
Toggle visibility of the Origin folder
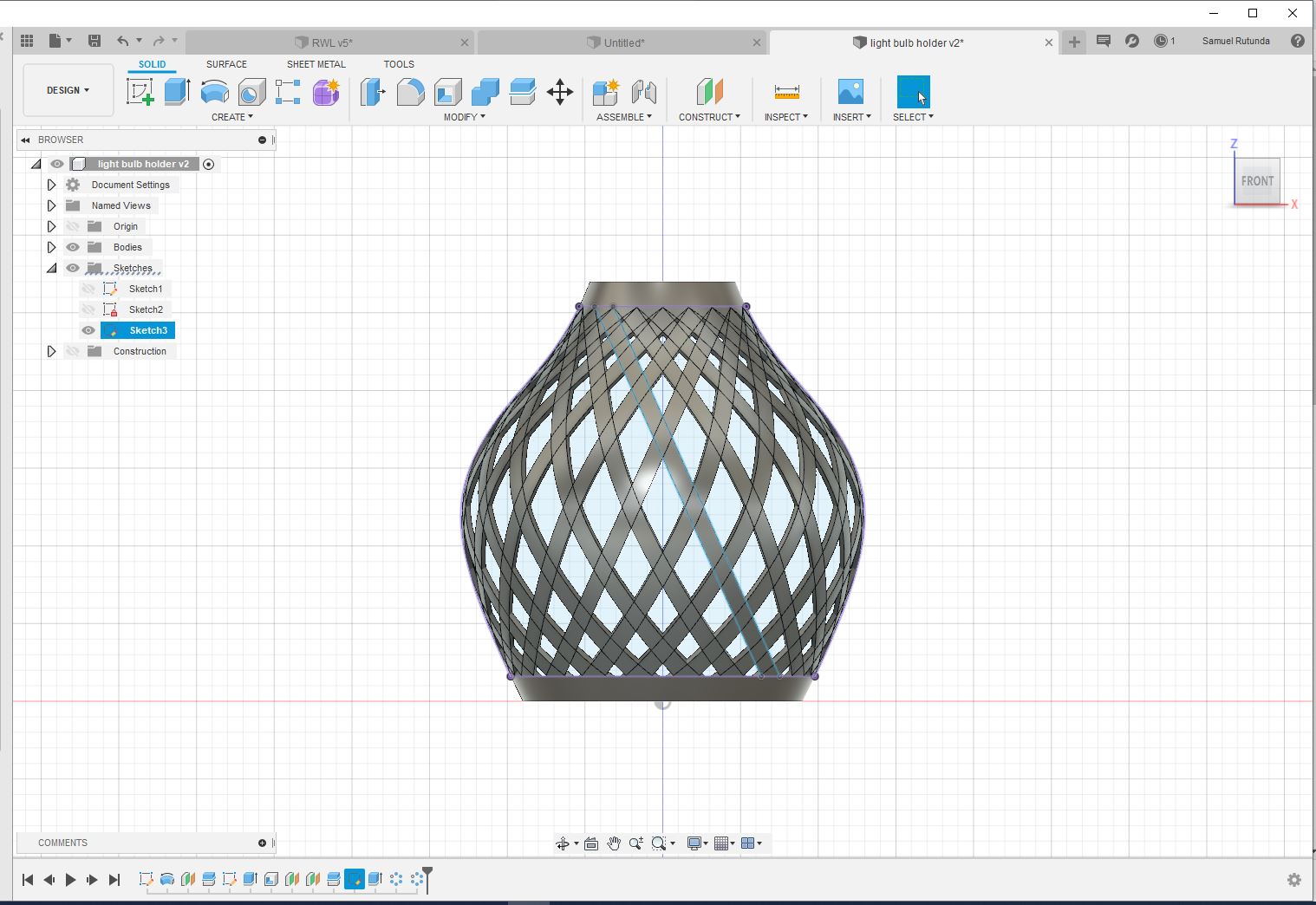(x=73, y=226)
